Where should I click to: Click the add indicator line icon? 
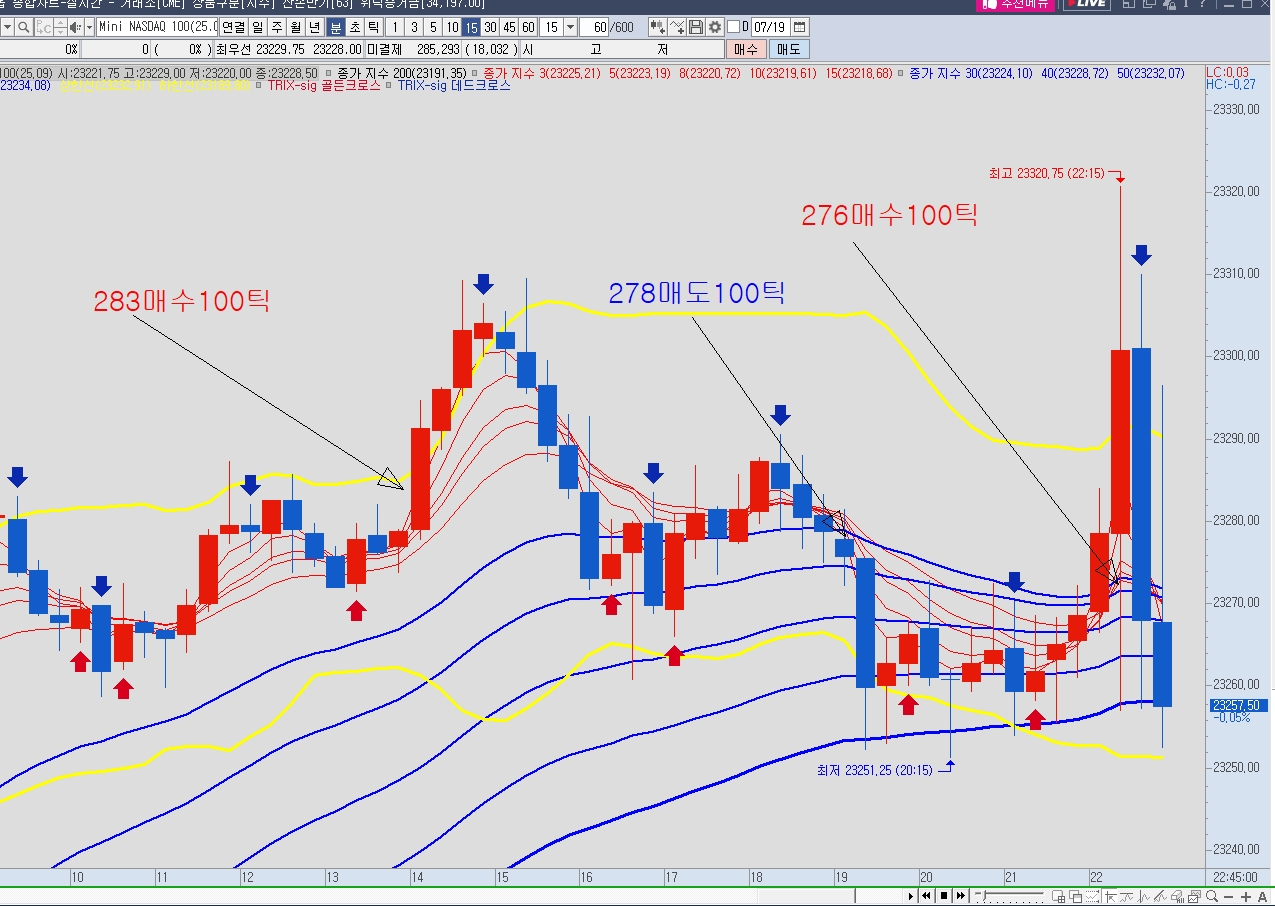[677, 27]
